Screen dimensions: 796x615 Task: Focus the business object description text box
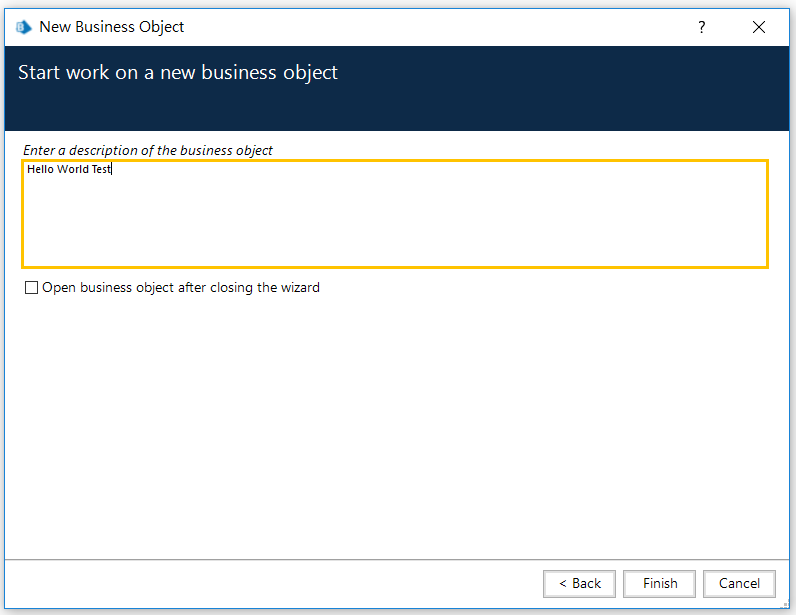click(395, 214)
